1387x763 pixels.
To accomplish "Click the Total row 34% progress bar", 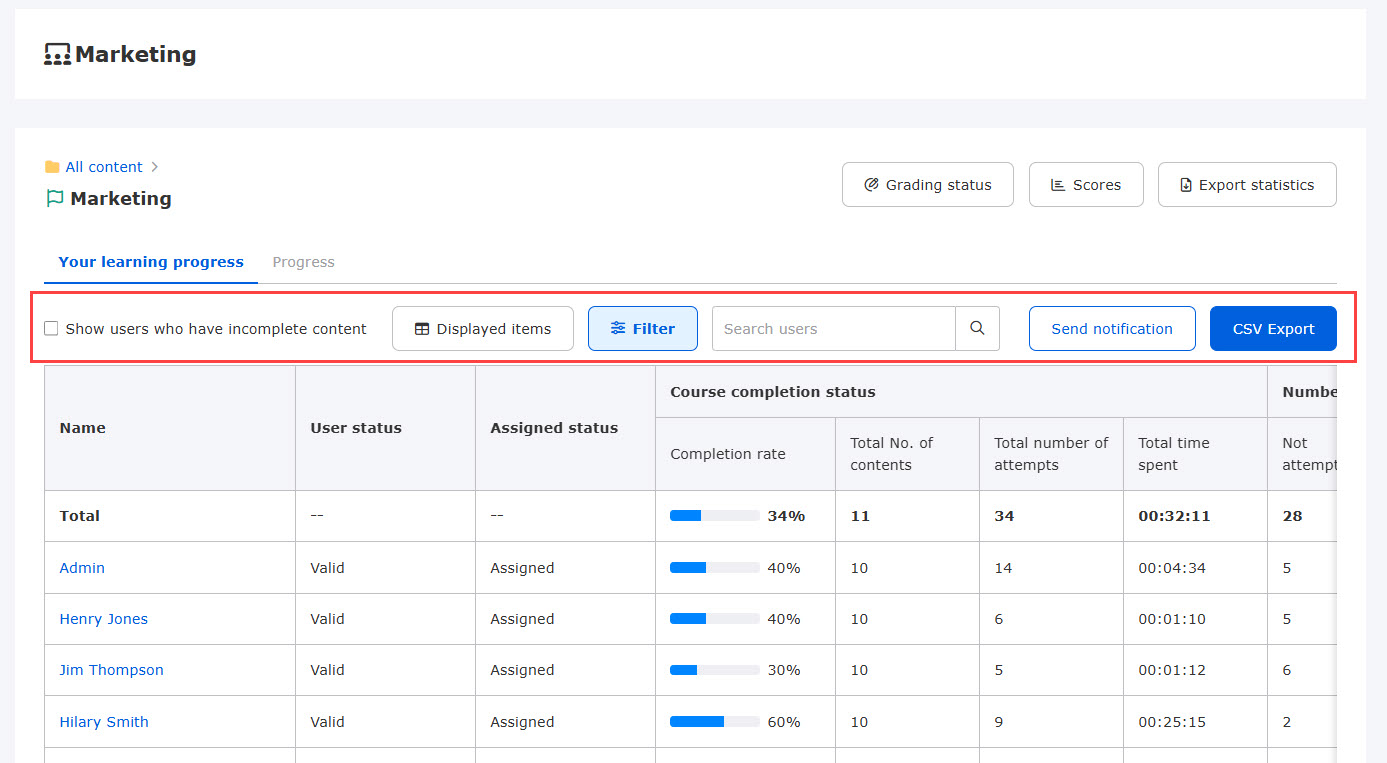I will pos(714,516).
